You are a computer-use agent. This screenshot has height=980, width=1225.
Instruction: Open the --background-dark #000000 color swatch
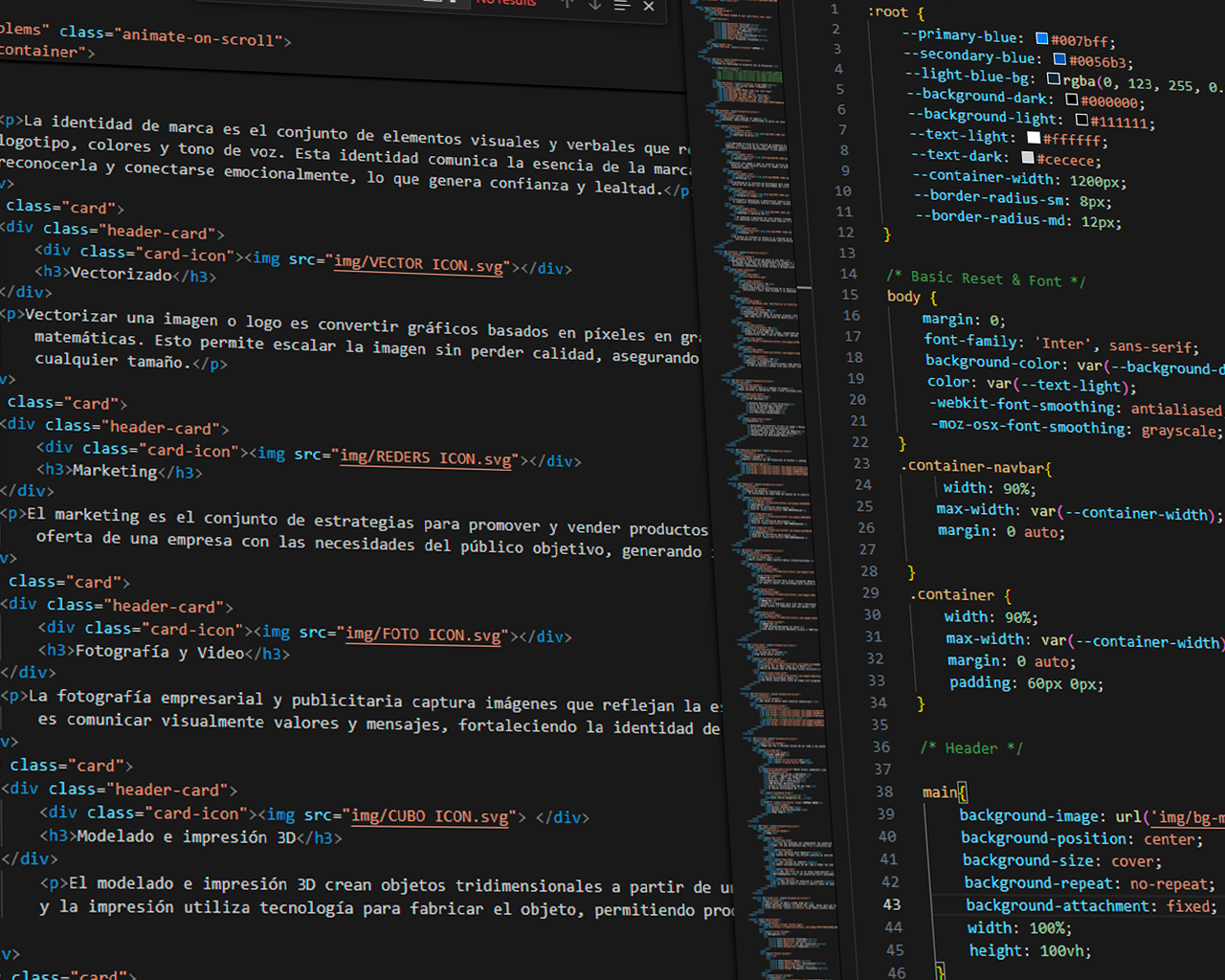click(x=1072, y=99)
